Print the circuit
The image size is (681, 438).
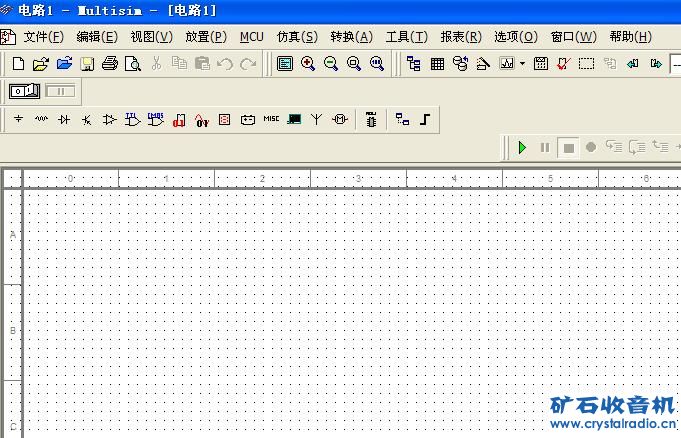tap(110, 64)
